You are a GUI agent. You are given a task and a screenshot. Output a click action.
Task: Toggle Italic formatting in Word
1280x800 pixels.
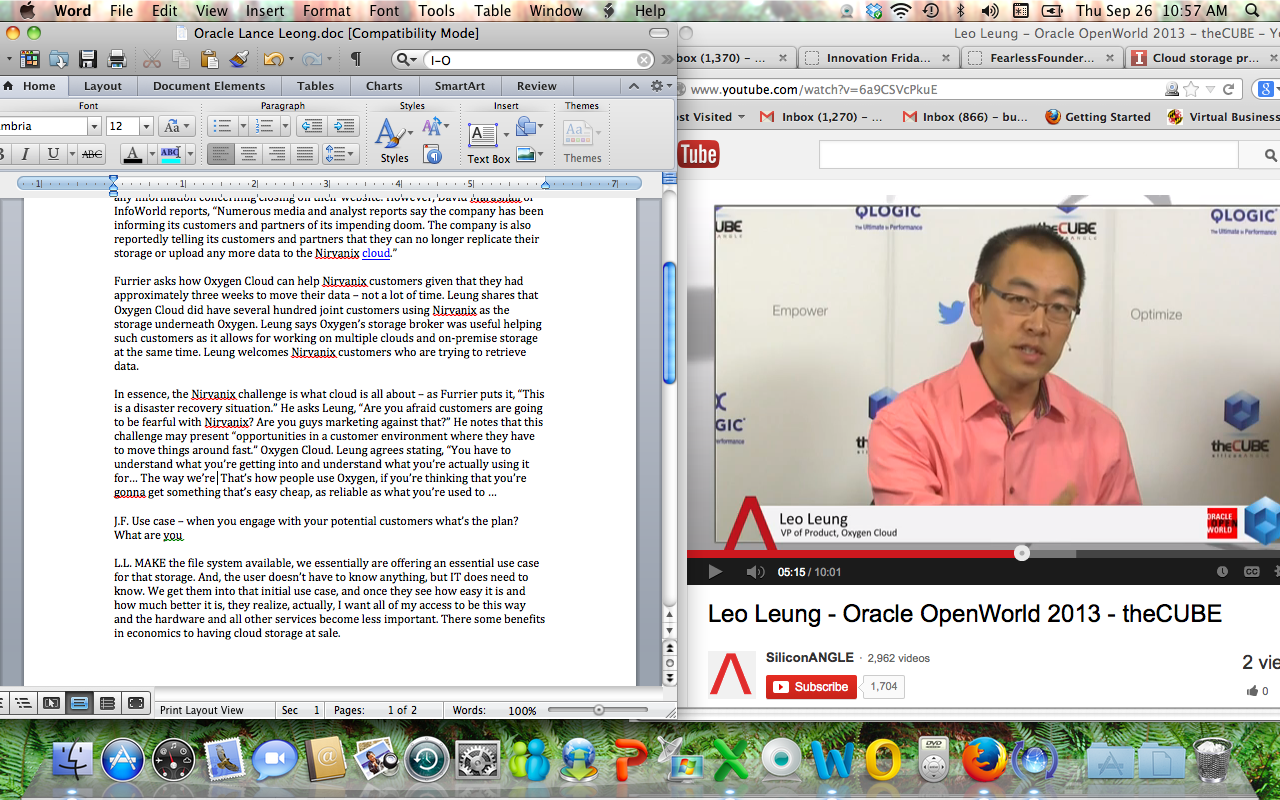(25, 154)
